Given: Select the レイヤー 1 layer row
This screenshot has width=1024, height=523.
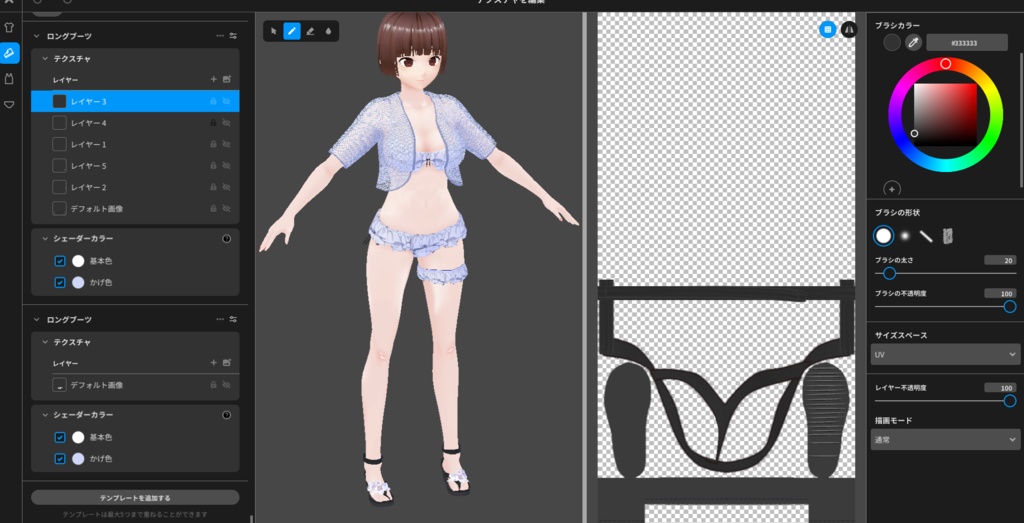Looking at the screenshot, I should click(x=135, y=144).
